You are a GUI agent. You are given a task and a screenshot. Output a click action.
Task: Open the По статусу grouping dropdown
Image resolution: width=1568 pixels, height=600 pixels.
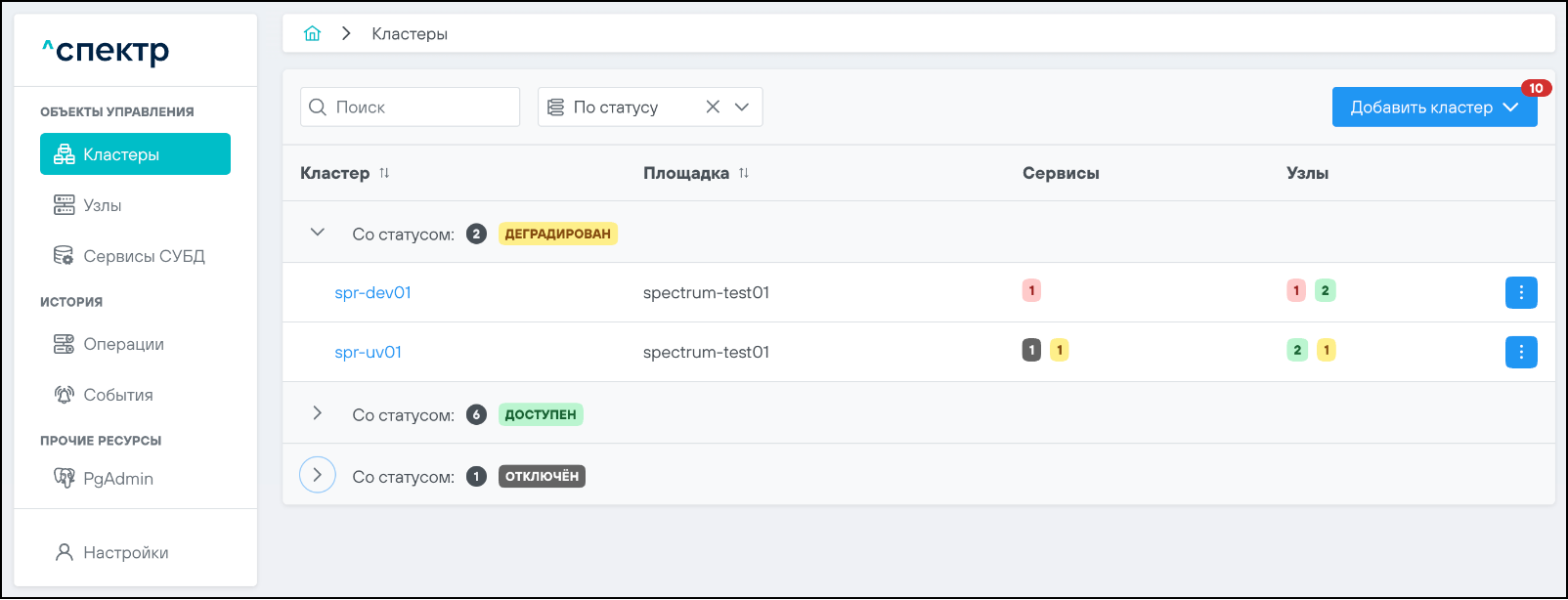(x=742, y=107)
